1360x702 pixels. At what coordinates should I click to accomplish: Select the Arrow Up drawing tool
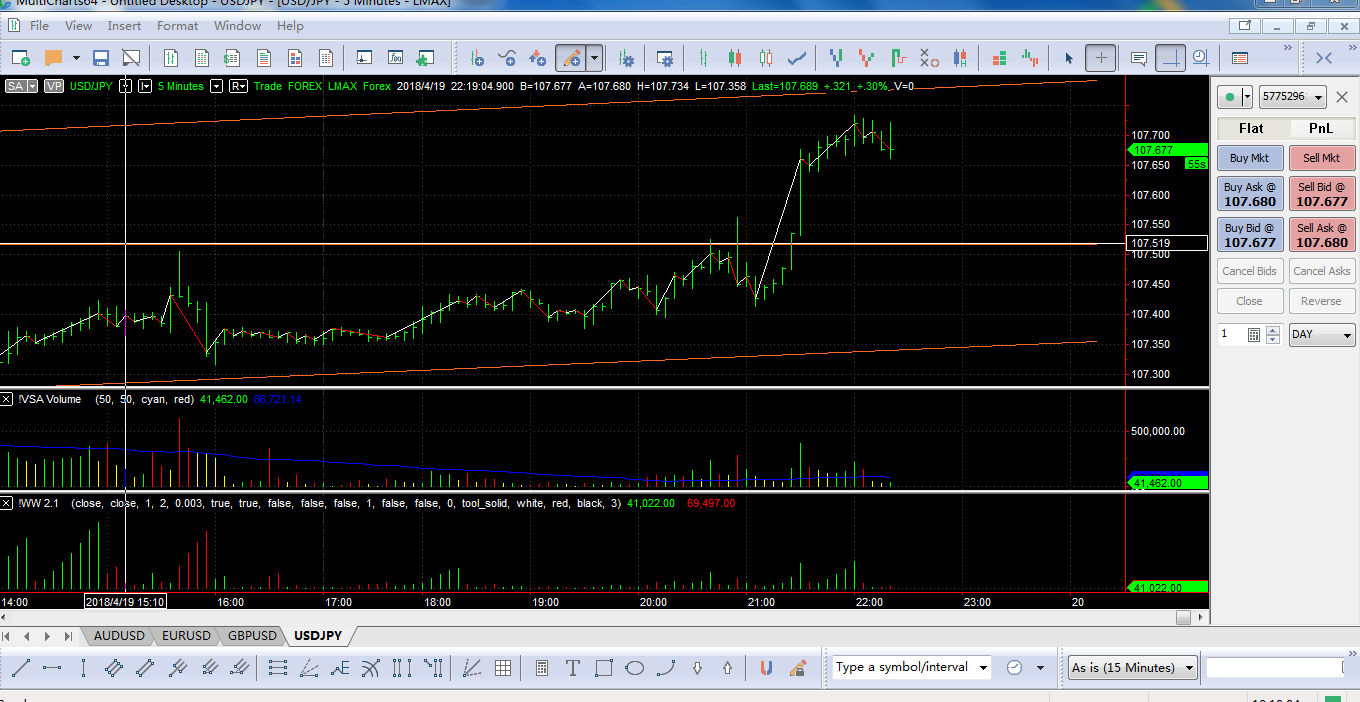[x=727, y=667]
